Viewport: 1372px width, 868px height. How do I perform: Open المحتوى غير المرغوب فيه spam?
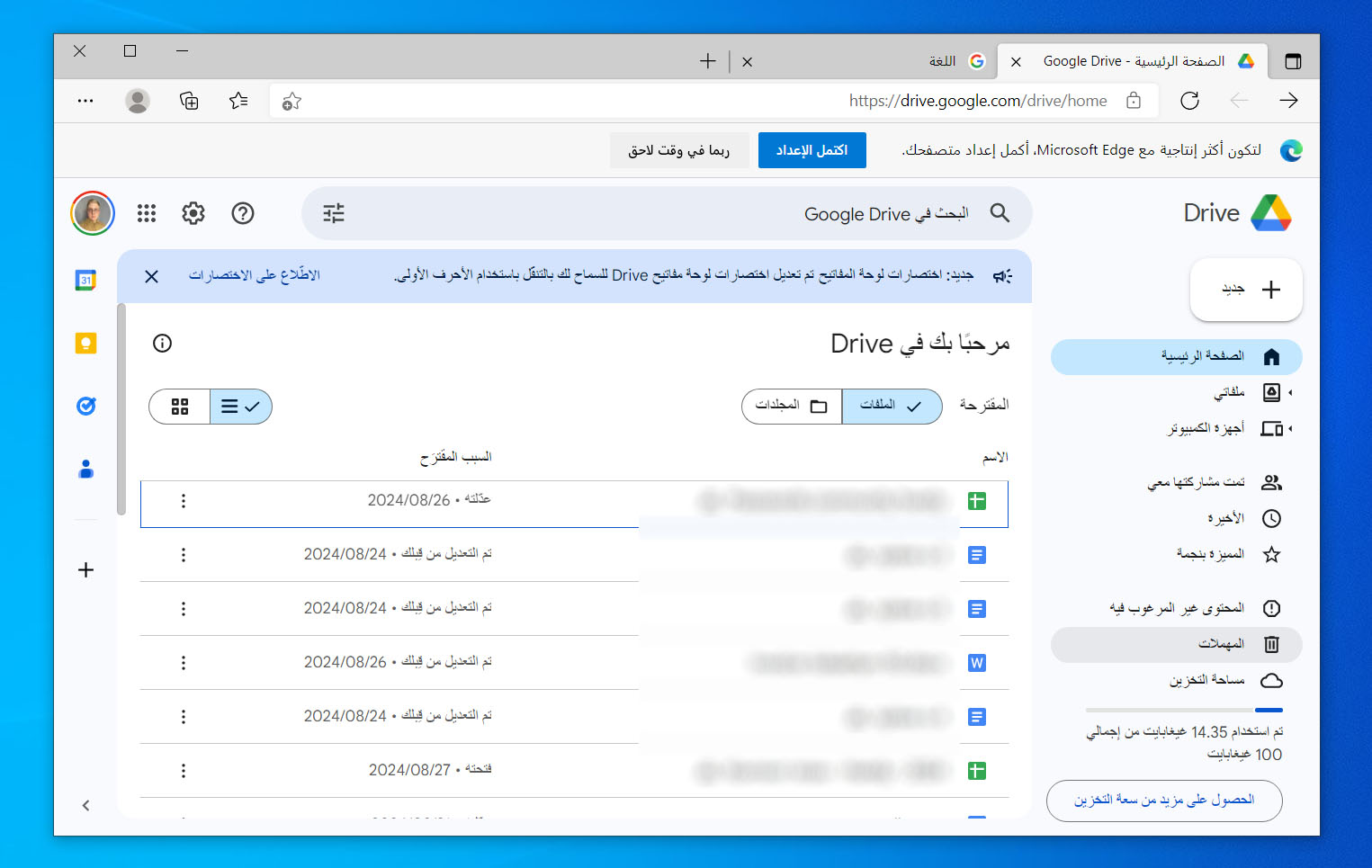1177,609
